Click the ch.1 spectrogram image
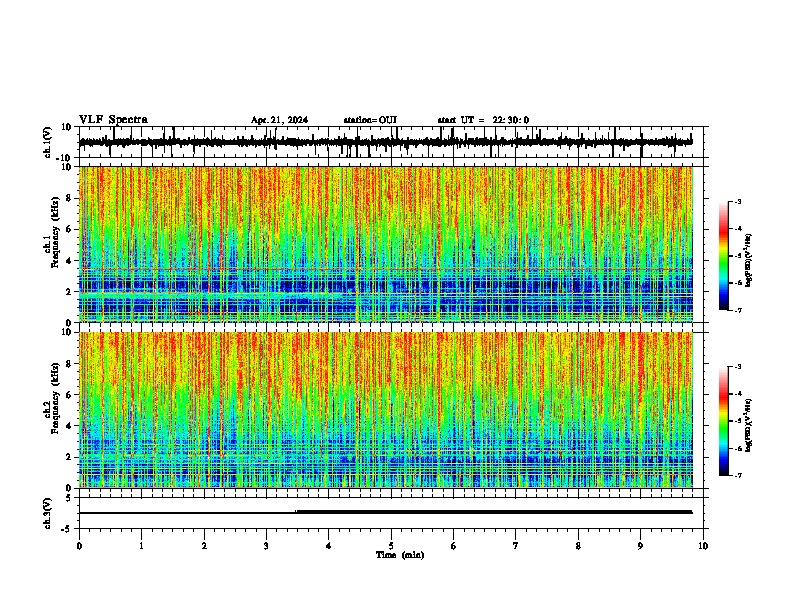Screen dimensions: 792x612 tap(386, 244)
